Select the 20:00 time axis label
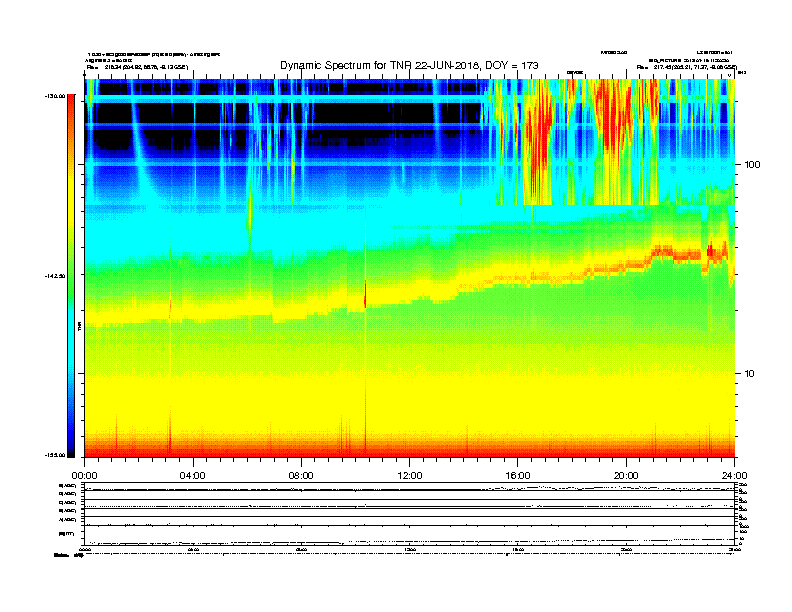The width and height of the screenshot is (792, 612). pyautogui.click(x=626, y=476)
